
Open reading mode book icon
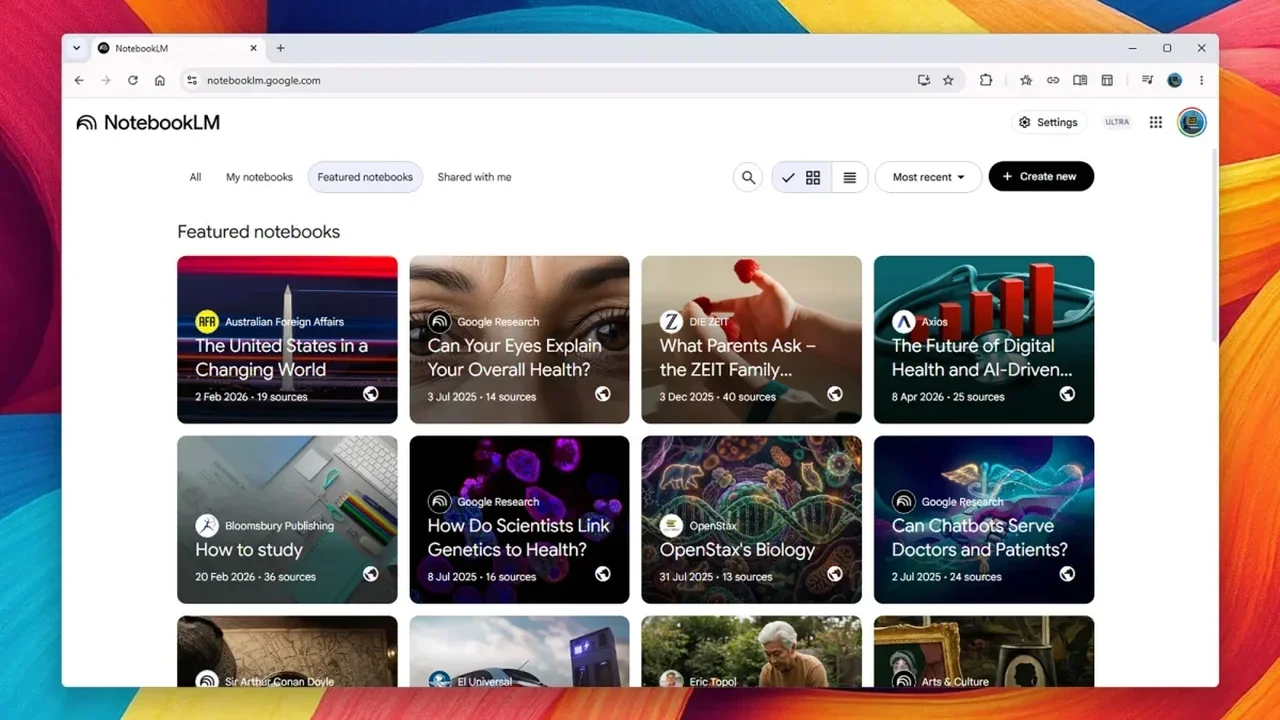point(1080,80)
